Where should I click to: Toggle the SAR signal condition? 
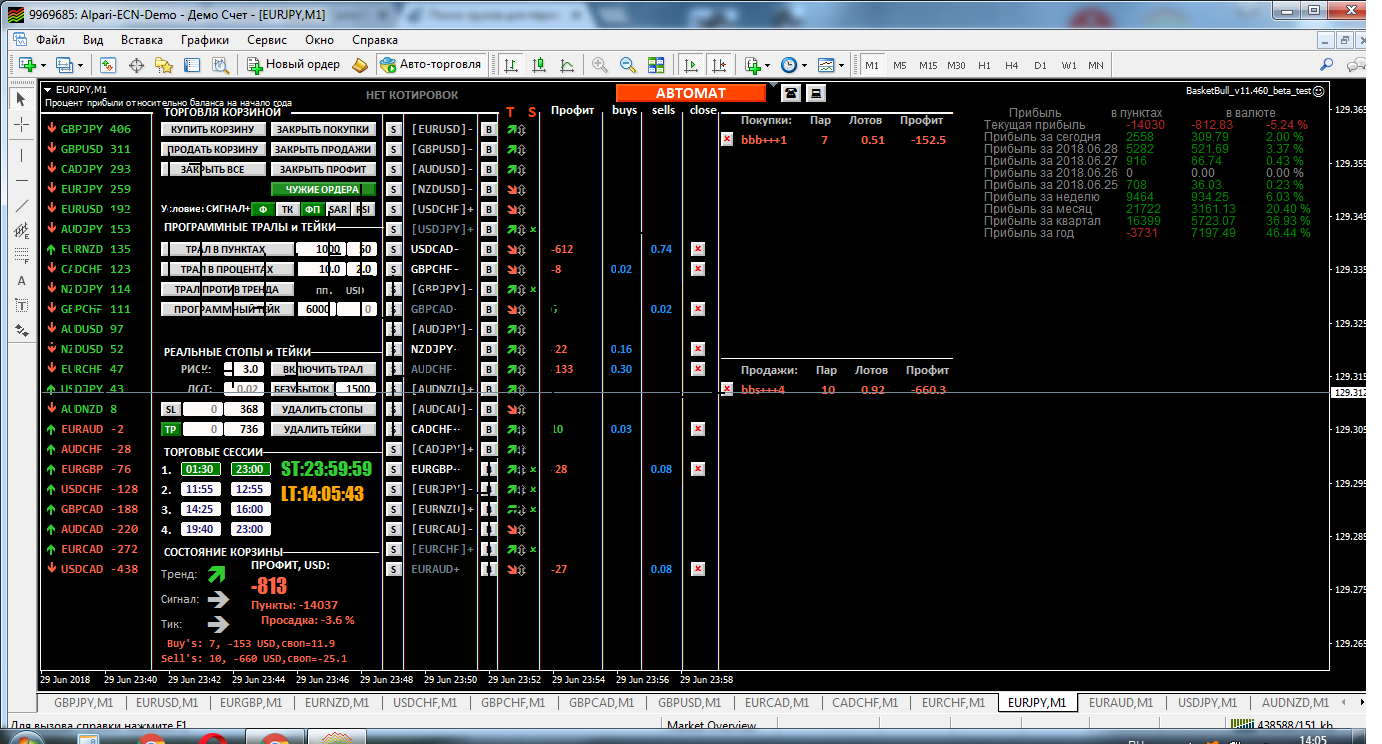[338, 209]
